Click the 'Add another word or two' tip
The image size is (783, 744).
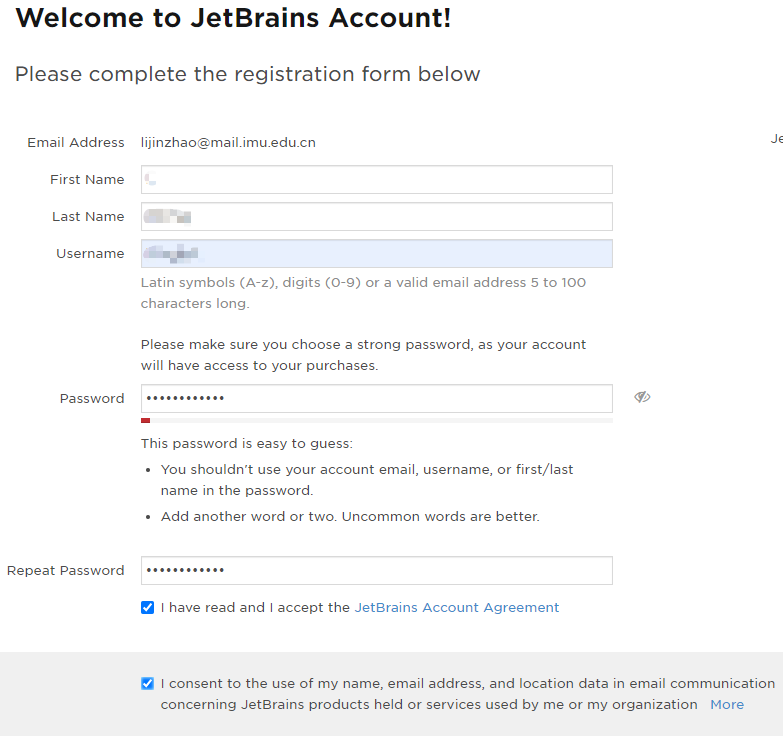coord(350,517)
